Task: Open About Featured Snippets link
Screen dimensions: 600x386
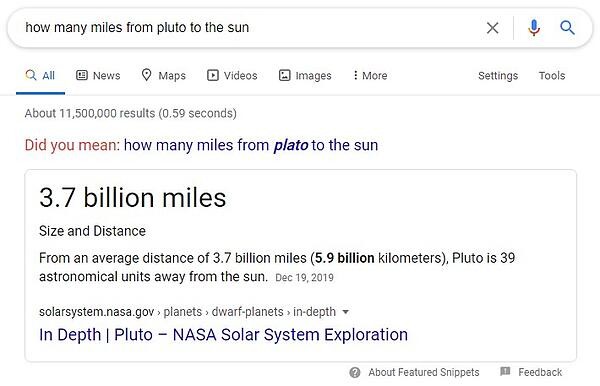Action: click(424, 372)
